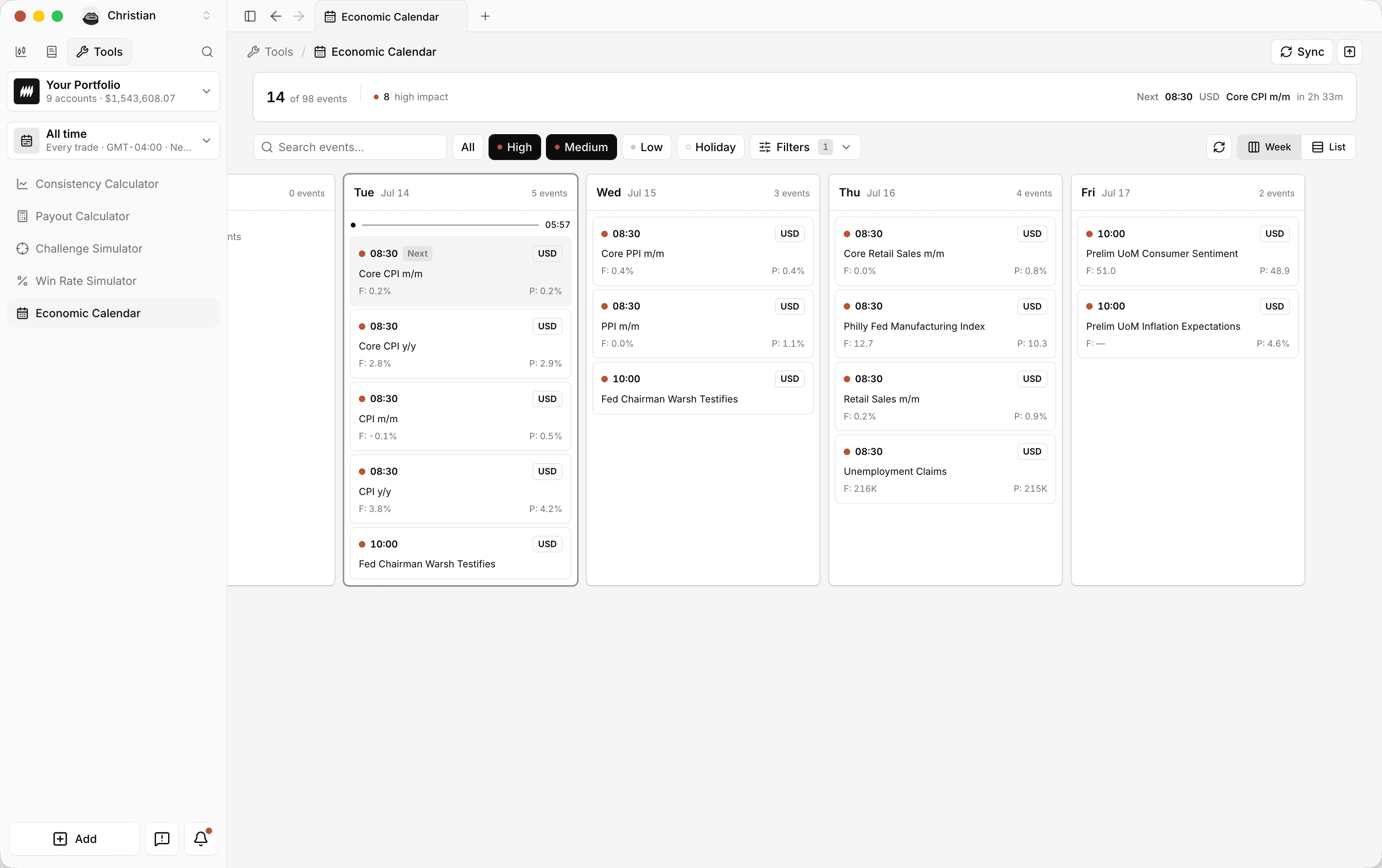Image resolution: width=1382 pixels, height=868 pixels.
Task: Open Prelim UoM Consumer Sentiment card
Action: [1188, 251]
